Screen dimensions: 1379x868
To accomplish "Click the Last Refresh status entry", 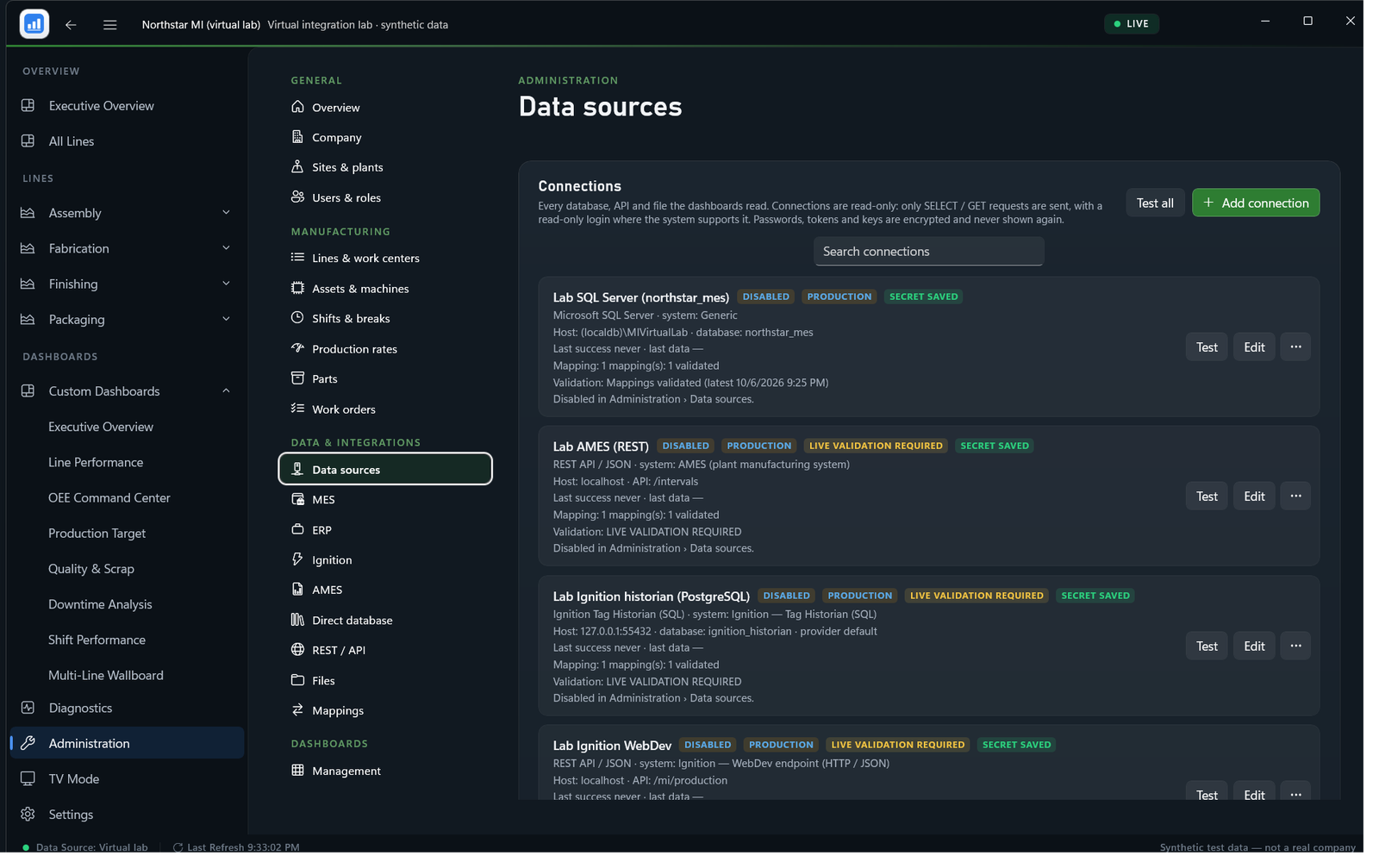I will (236, 847).
